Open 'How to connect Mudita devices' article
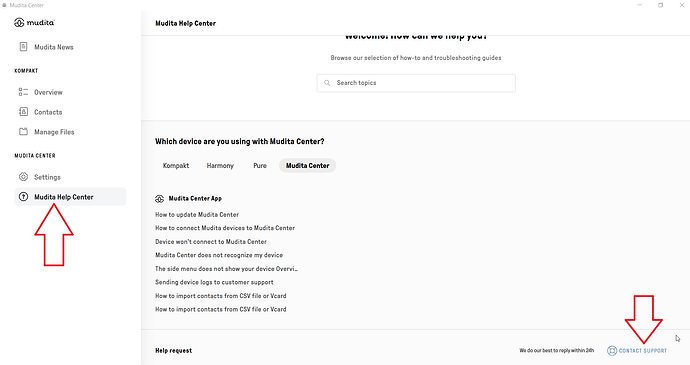The width and height of the screenshot is (690, 365). pyautogui.click(x=225, y=228)
